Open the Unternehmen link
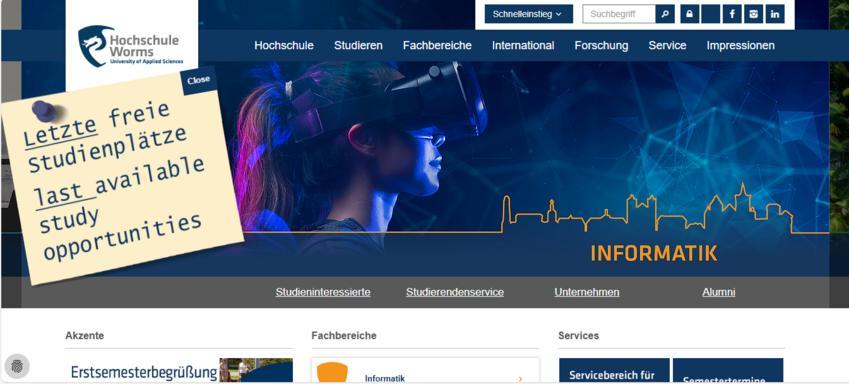 [586, 292]
